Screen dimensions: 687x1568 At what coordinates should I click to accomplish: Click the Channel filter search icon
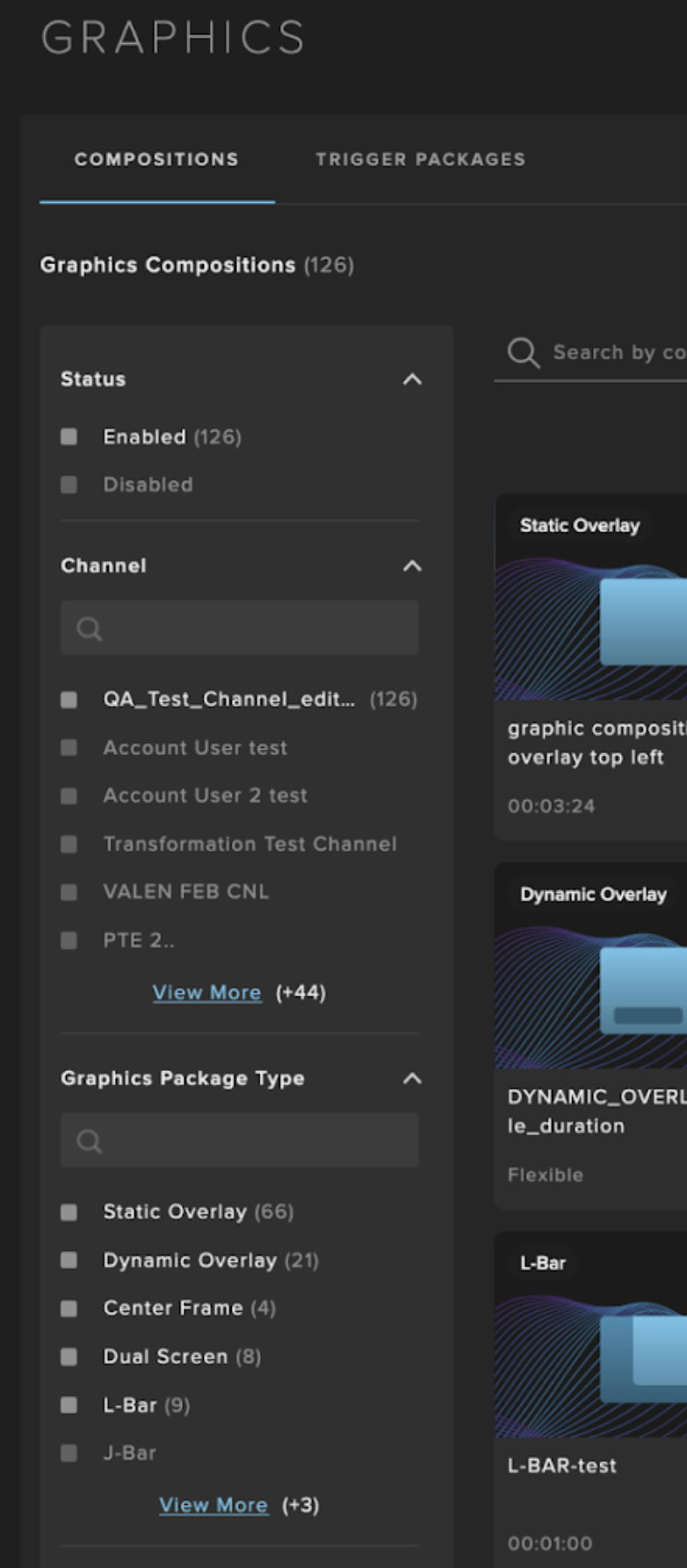[89, 629]
